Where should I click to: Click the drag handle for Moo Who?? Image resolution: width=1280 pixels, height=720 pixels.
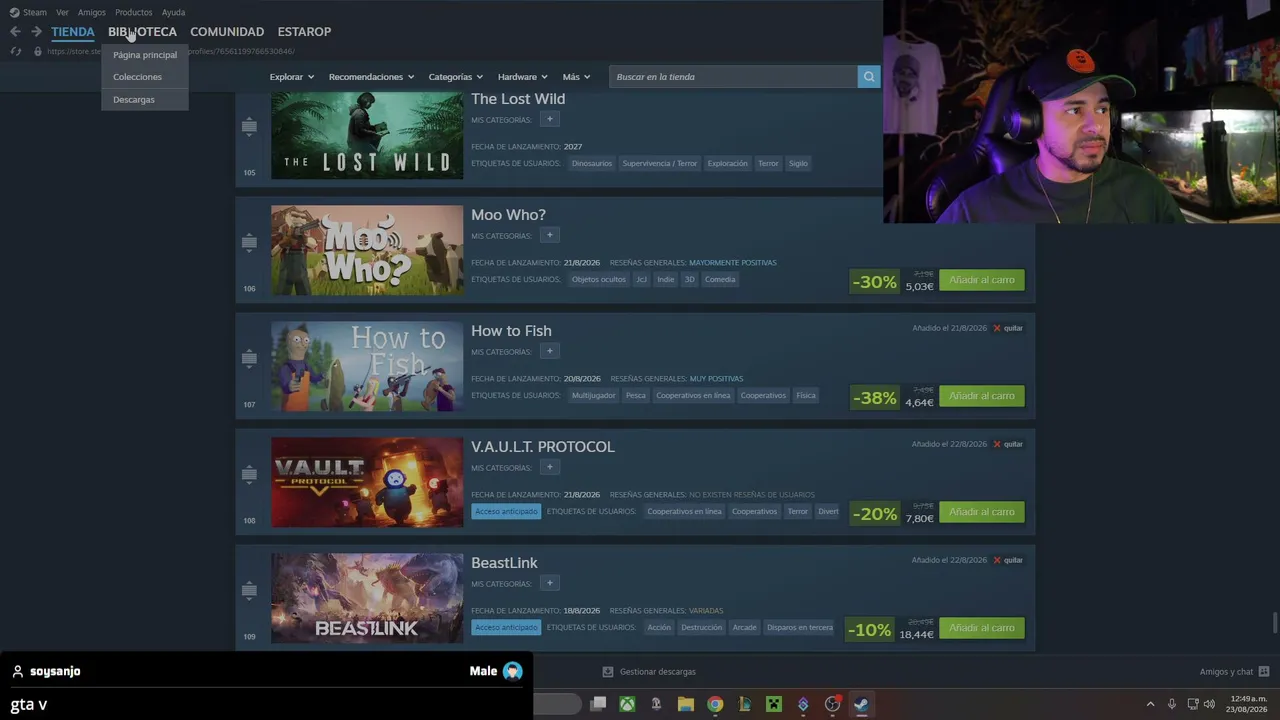point(249,243)
